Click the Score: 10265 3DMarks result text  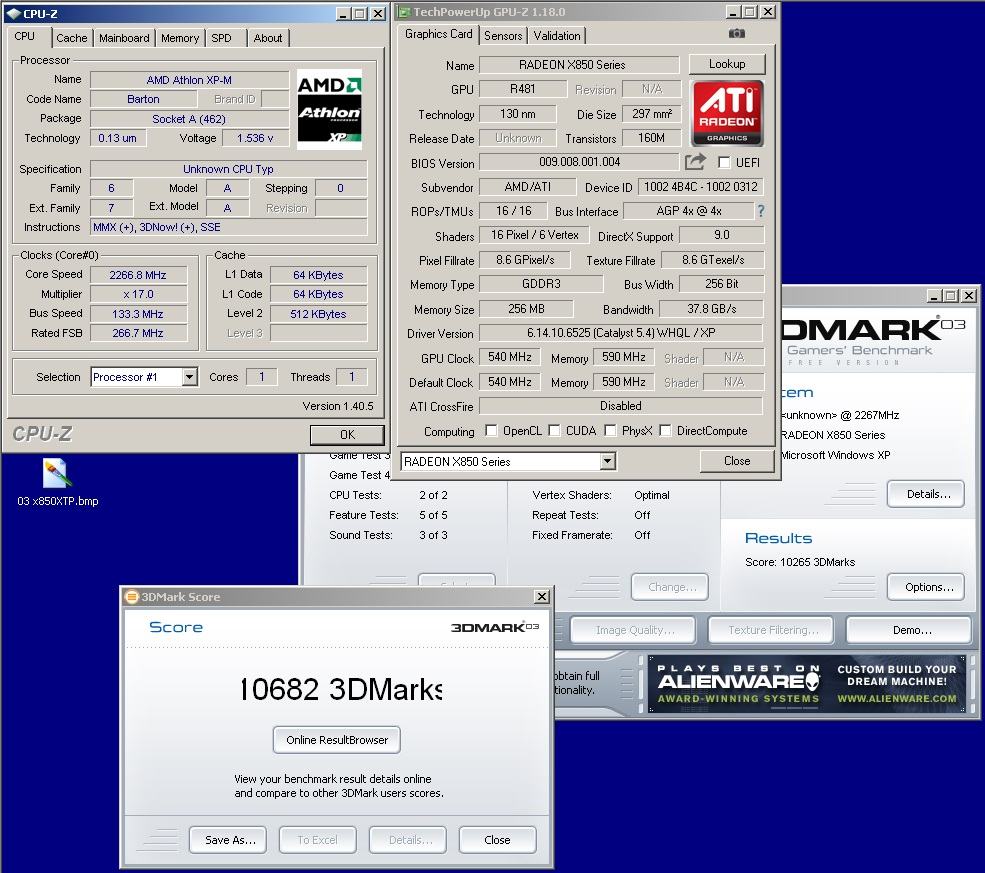[800, 562]
